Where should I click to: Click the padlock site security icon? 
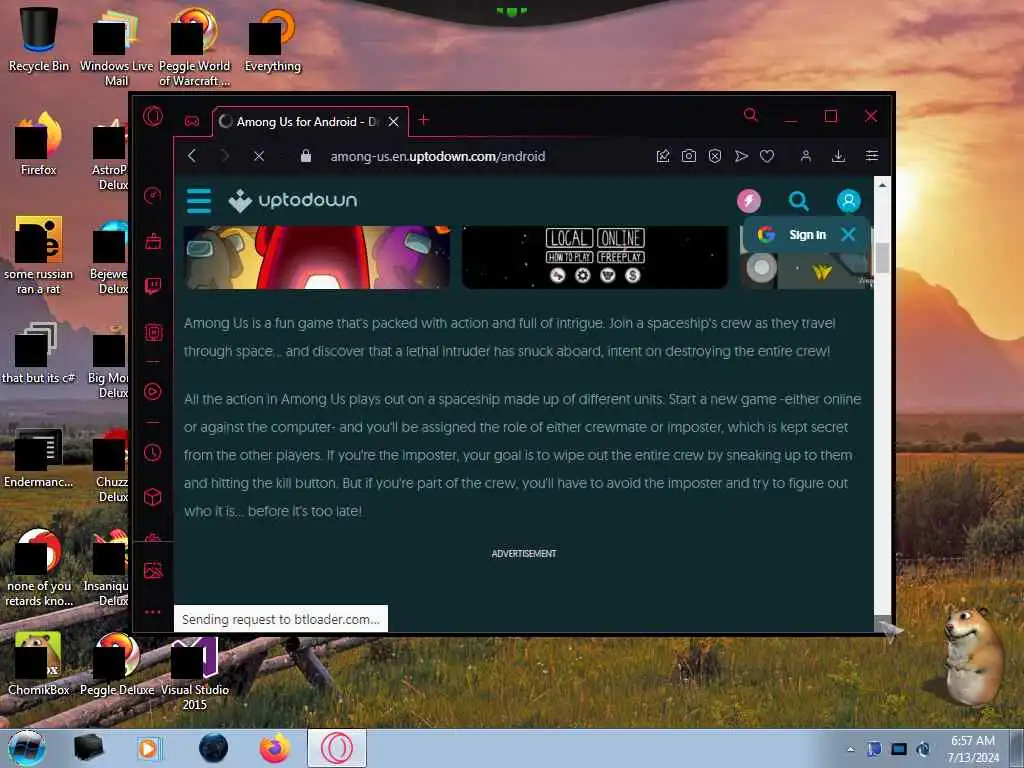point(306,155)
